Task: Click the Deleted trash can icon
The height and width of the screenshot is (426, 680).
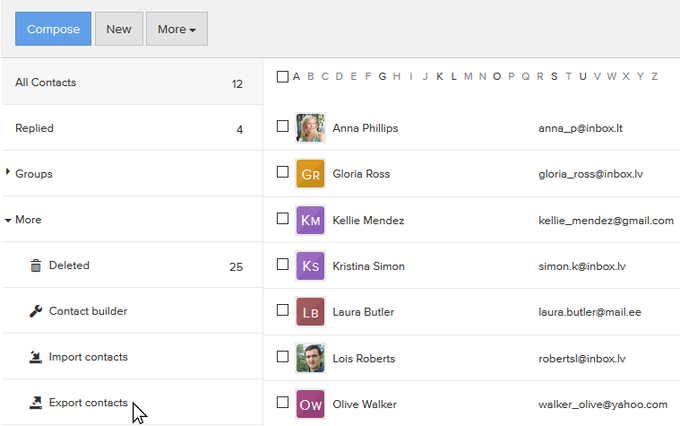Action: coord(36,265)
